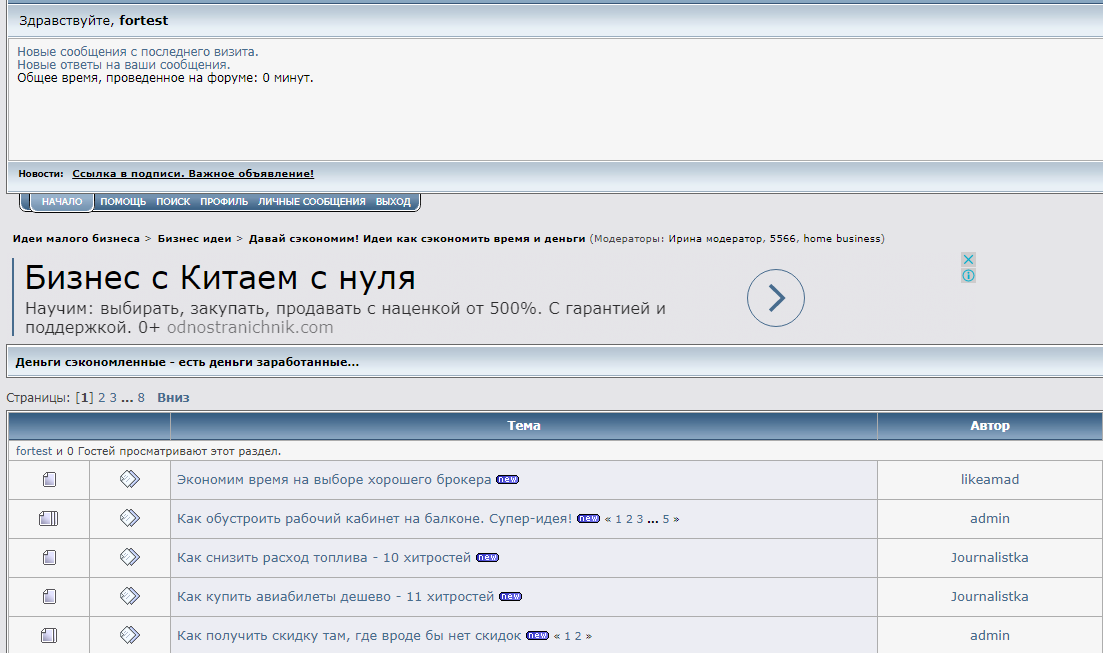Go to page 2 of topic list
Image resolution: width=1103 pixels, height=653 pixels.
pyautogui.click(x=101, y=398)
